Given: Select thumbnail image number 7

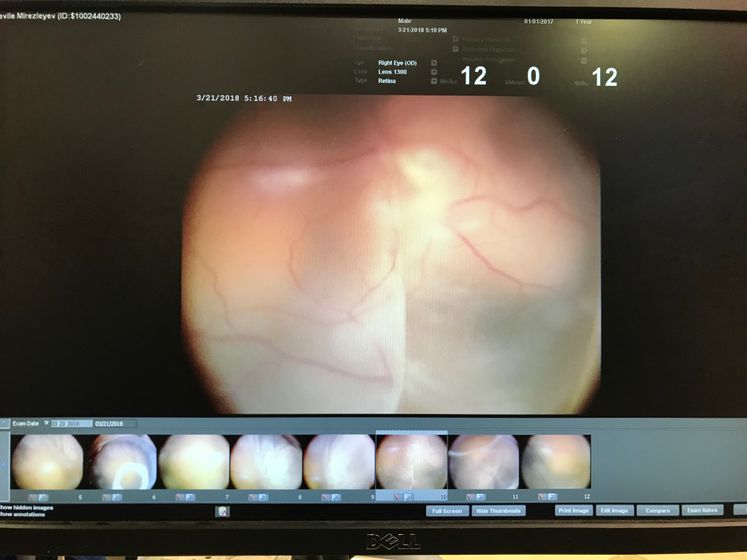Looking at the screenshot, I should click(x=194, y=462).
